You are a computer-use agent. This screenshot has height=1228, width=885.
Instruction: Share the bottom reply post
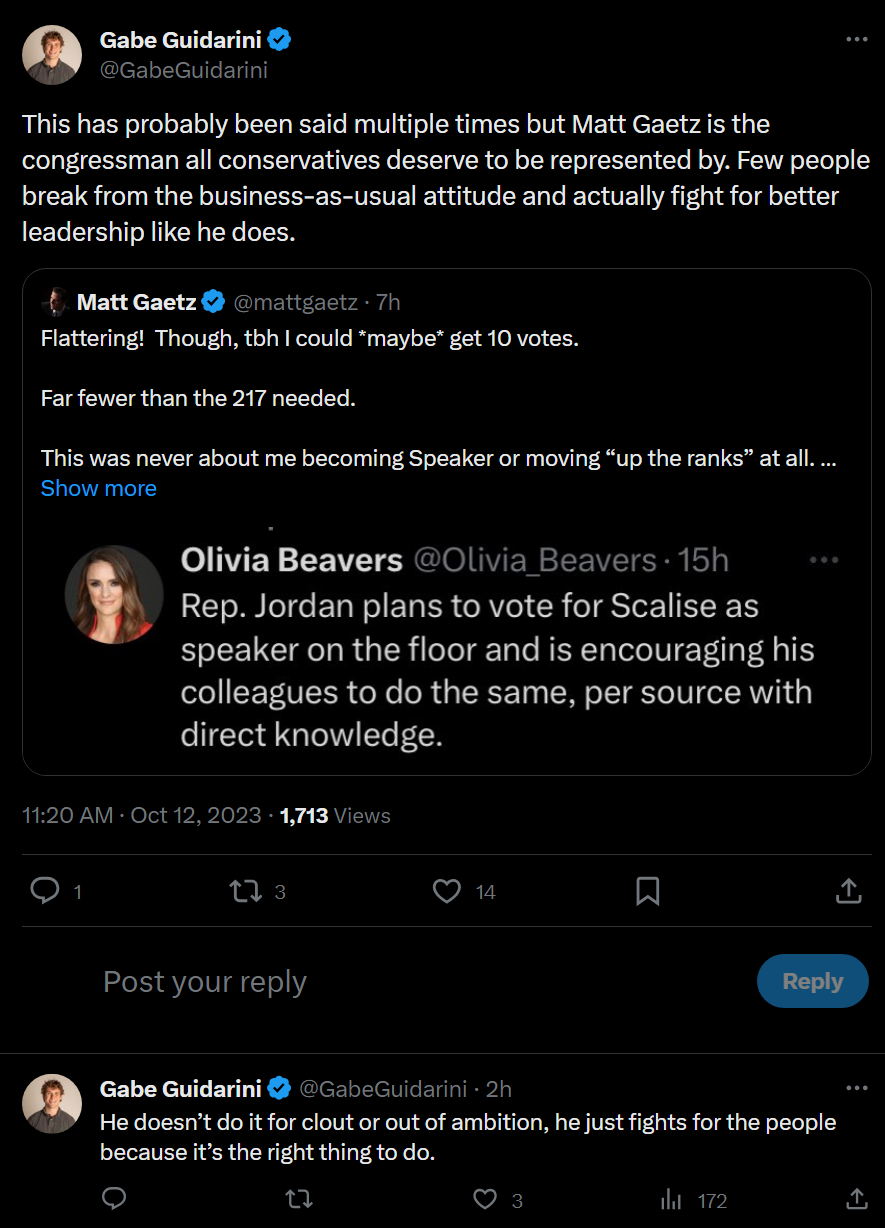(x=857, y=1199)
